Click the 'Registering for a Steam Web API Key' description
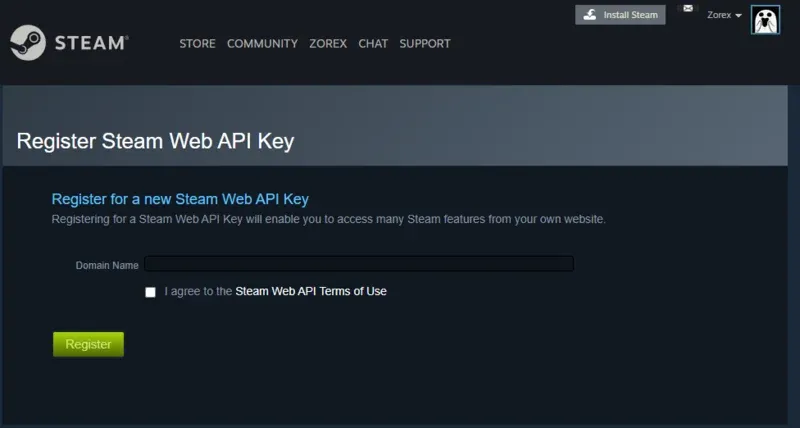800x428 pixels. [x=329, y=219]
